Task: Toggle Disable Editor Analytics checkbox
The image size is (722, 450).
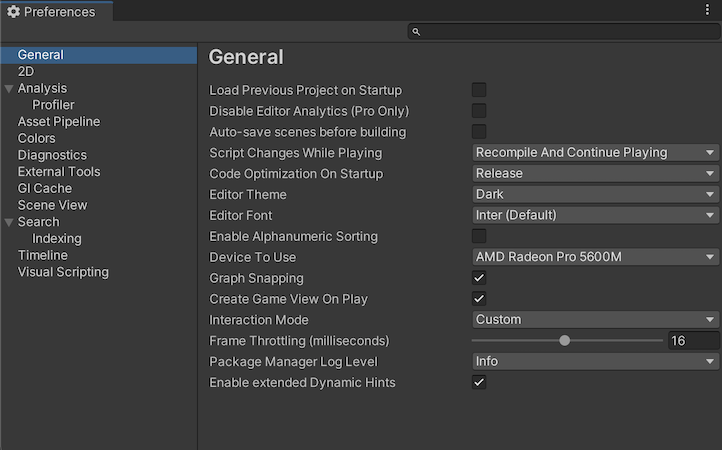Action: tap(479, 111)
